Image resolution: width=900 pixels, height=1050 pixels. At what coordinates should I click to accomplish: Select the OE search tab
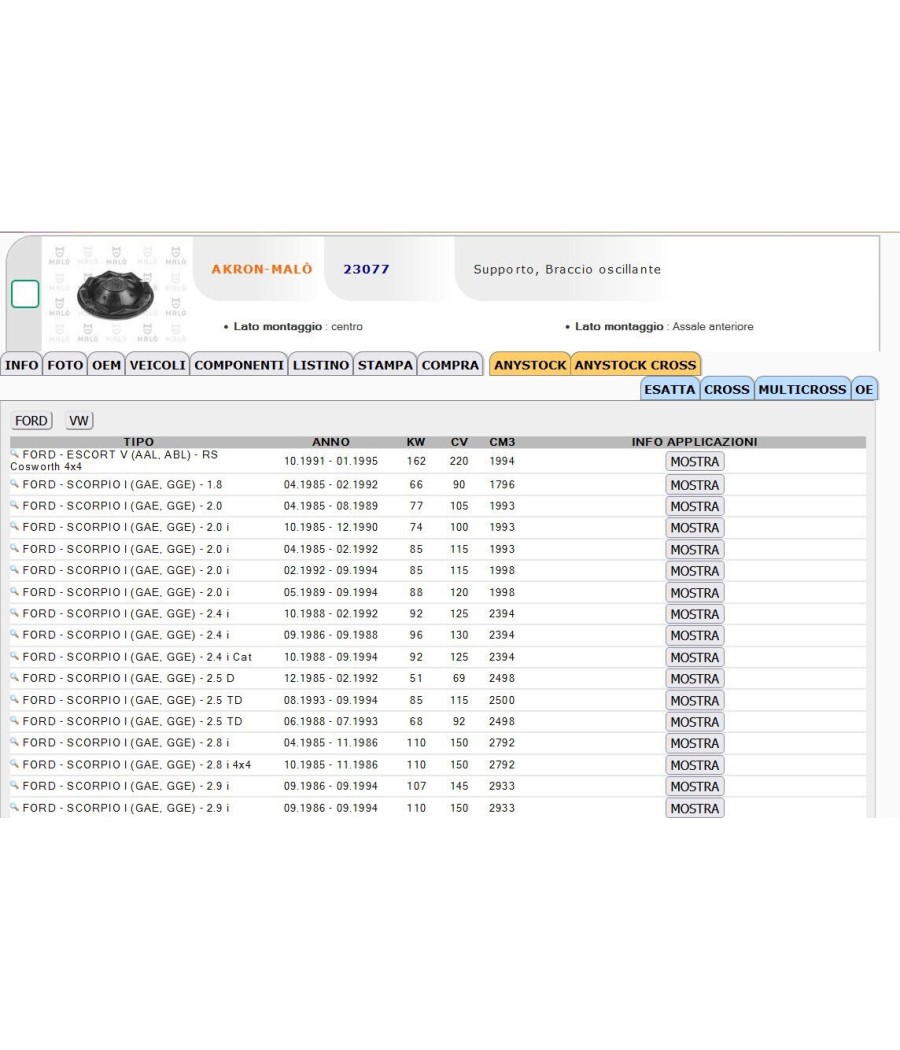[x=864, y=389]
